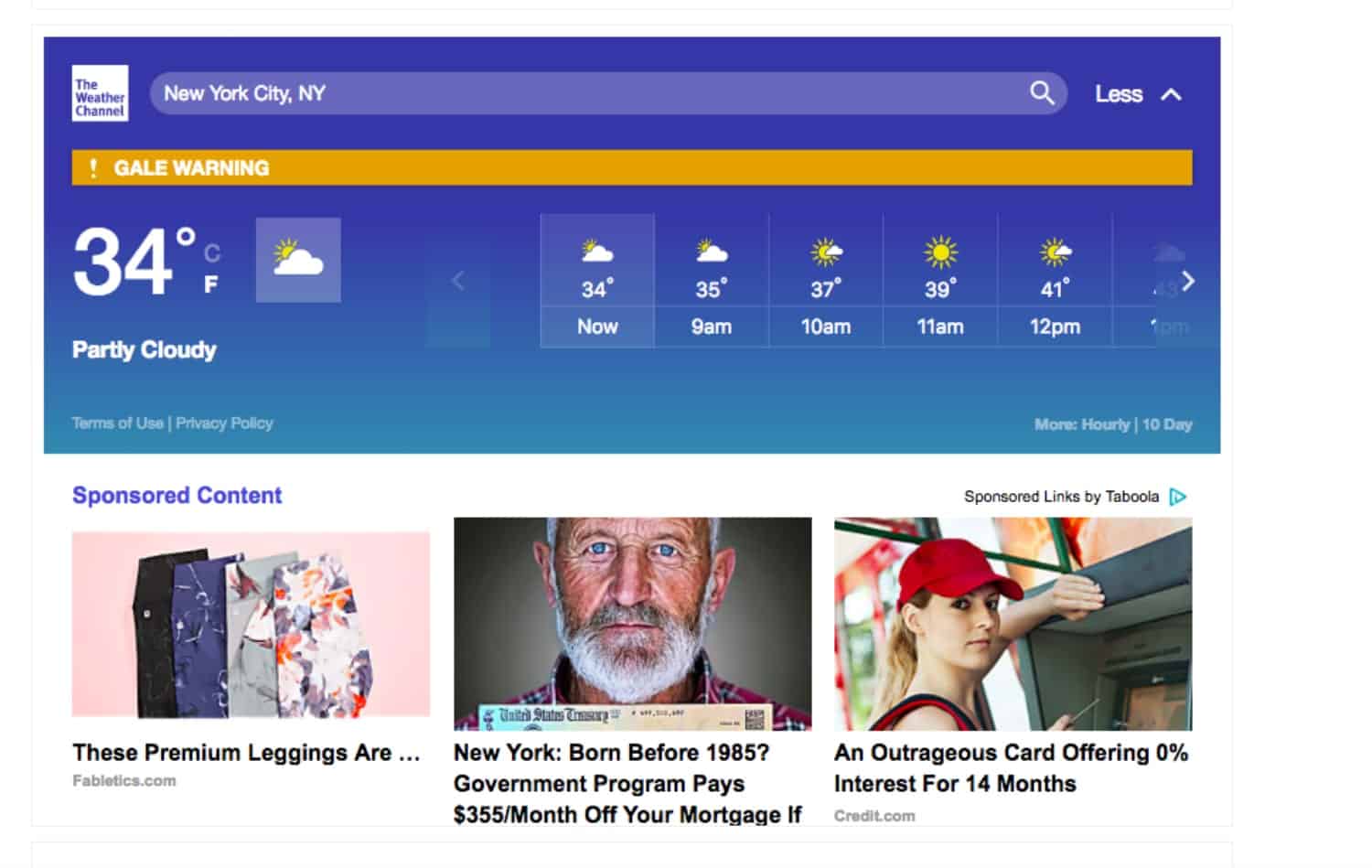The image size is (1372, 868).
Task: Select the Now hourly forecast tile
Action: click(x=597, y=282)
